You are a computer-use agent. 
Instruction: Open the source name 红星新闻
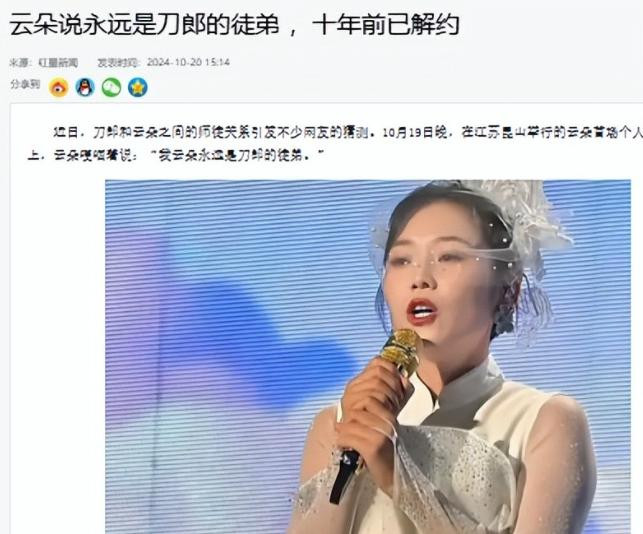pyautogui.click(x=58, y=62)
